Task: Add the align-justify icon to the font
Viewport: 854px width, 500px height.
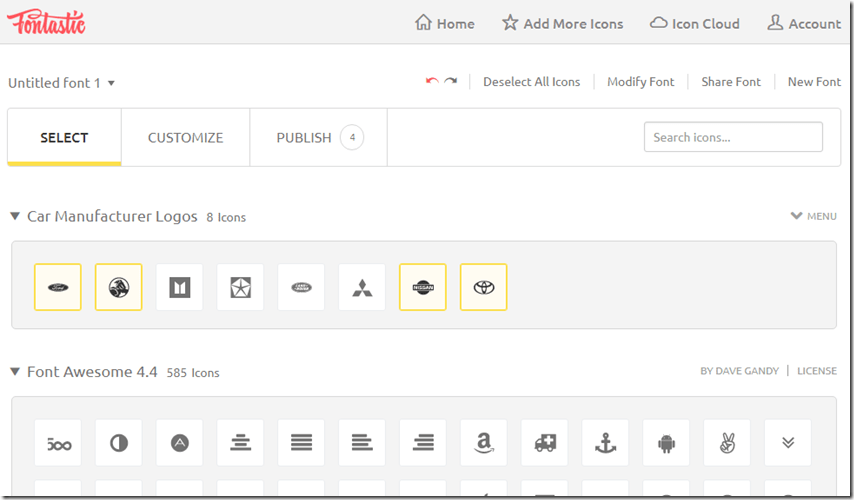Action: tap(301, 443)
